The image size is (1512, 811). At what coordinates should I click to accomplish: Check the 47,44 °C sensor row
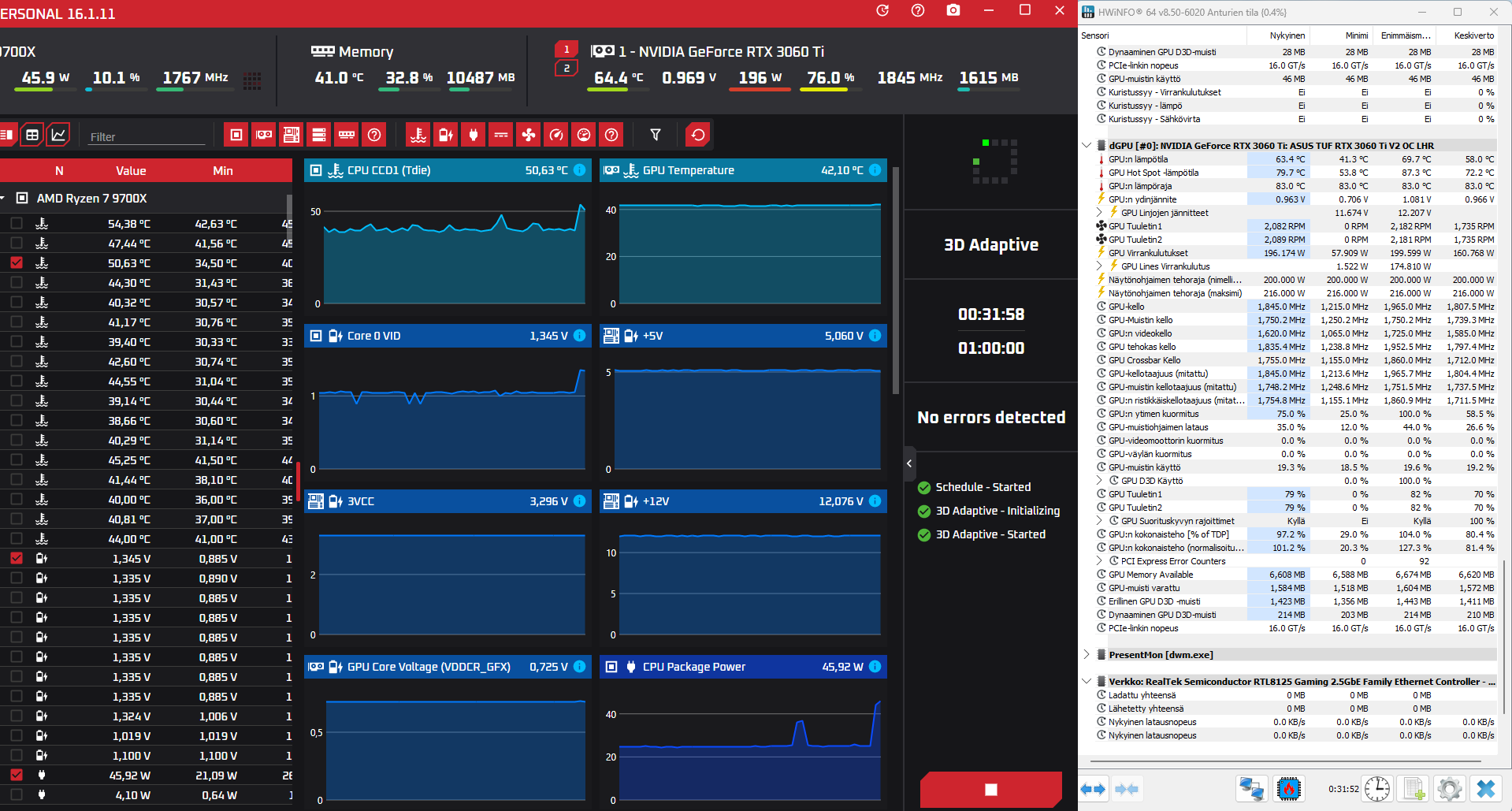click(x=17, y=244)
